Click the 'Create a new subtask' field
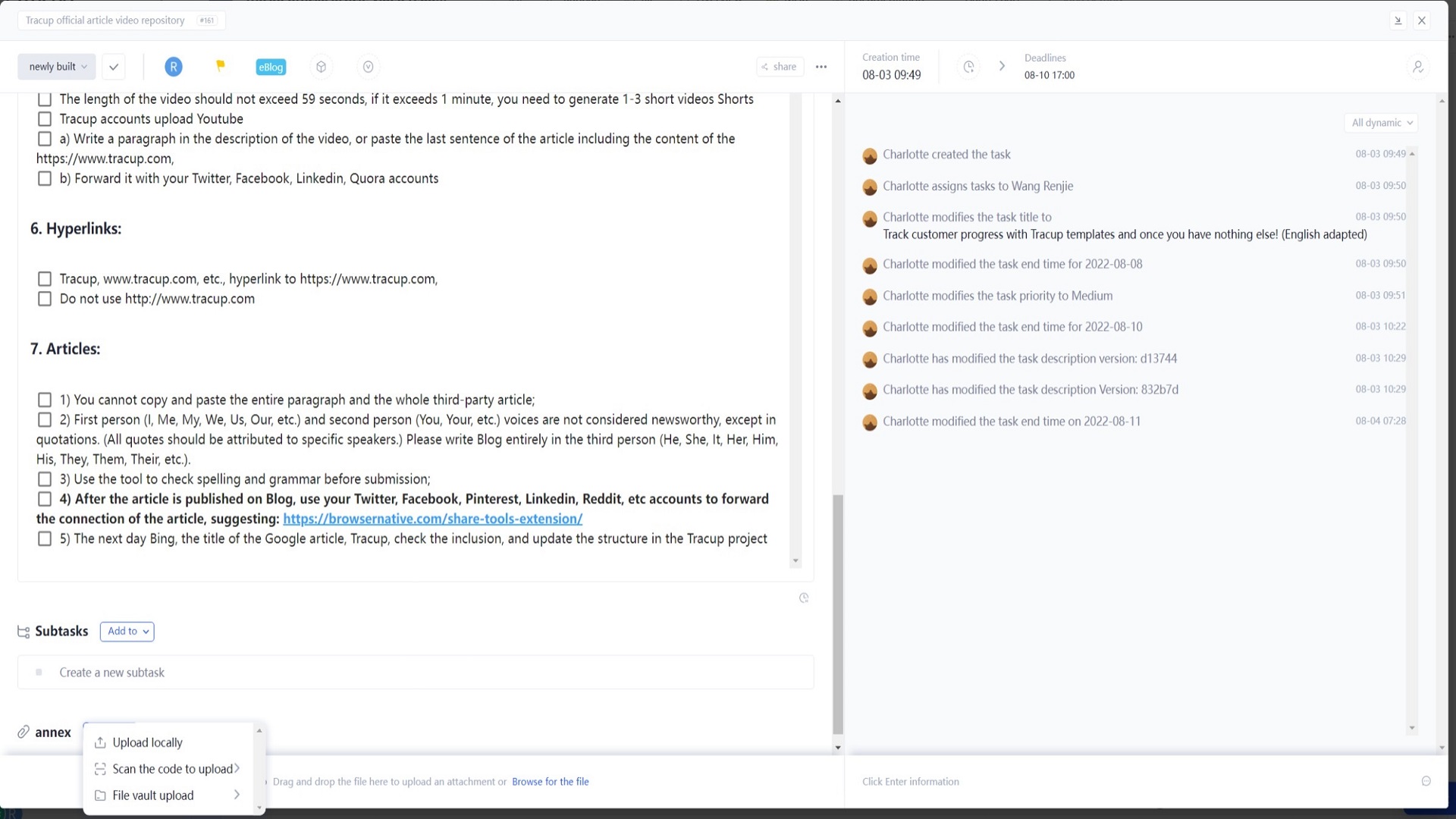 (112, 673)
